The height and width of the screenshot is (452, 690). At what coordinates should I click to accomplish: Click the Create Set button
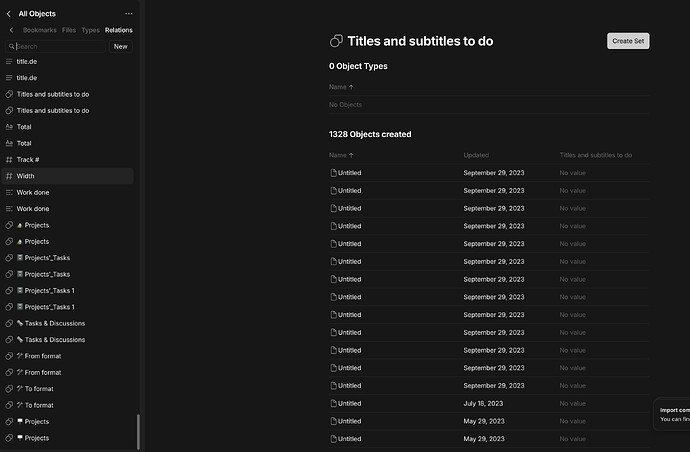tap(628, 41)
